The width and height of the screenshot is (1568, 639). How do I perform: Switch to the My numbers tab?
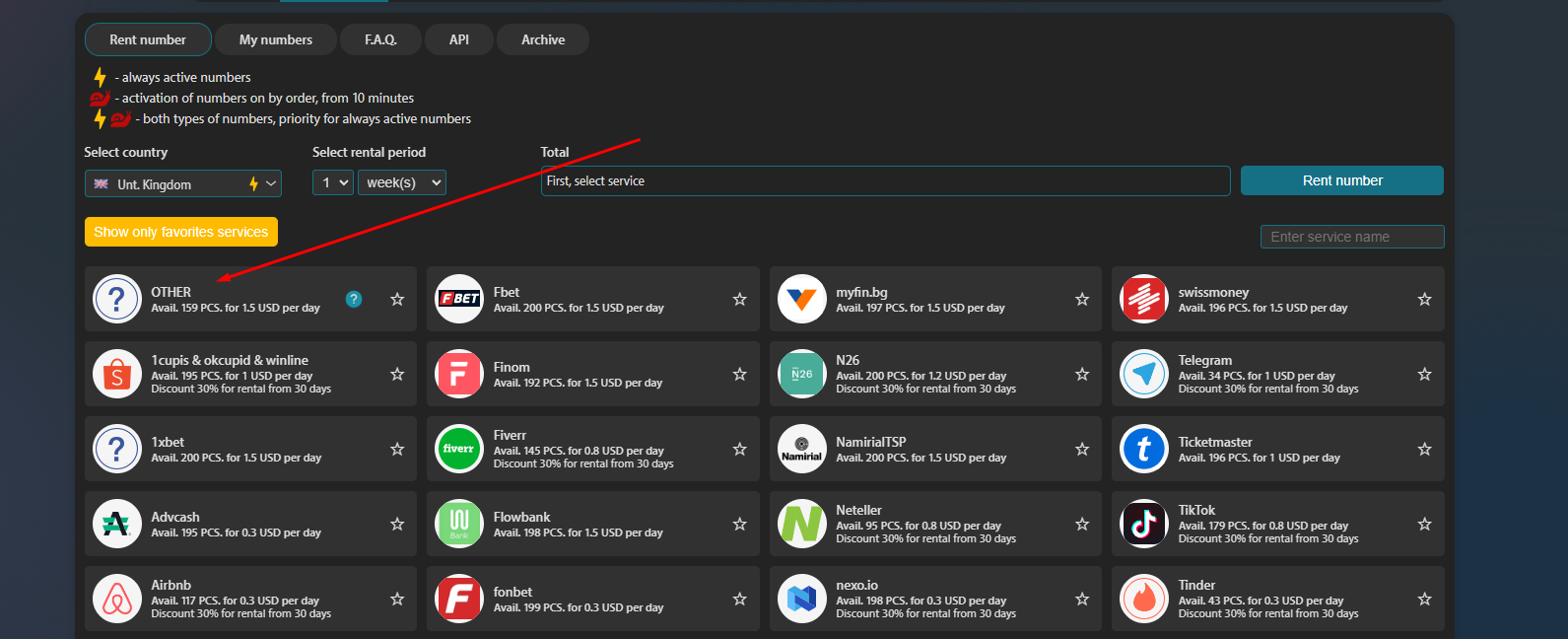[x=276, y=39]
